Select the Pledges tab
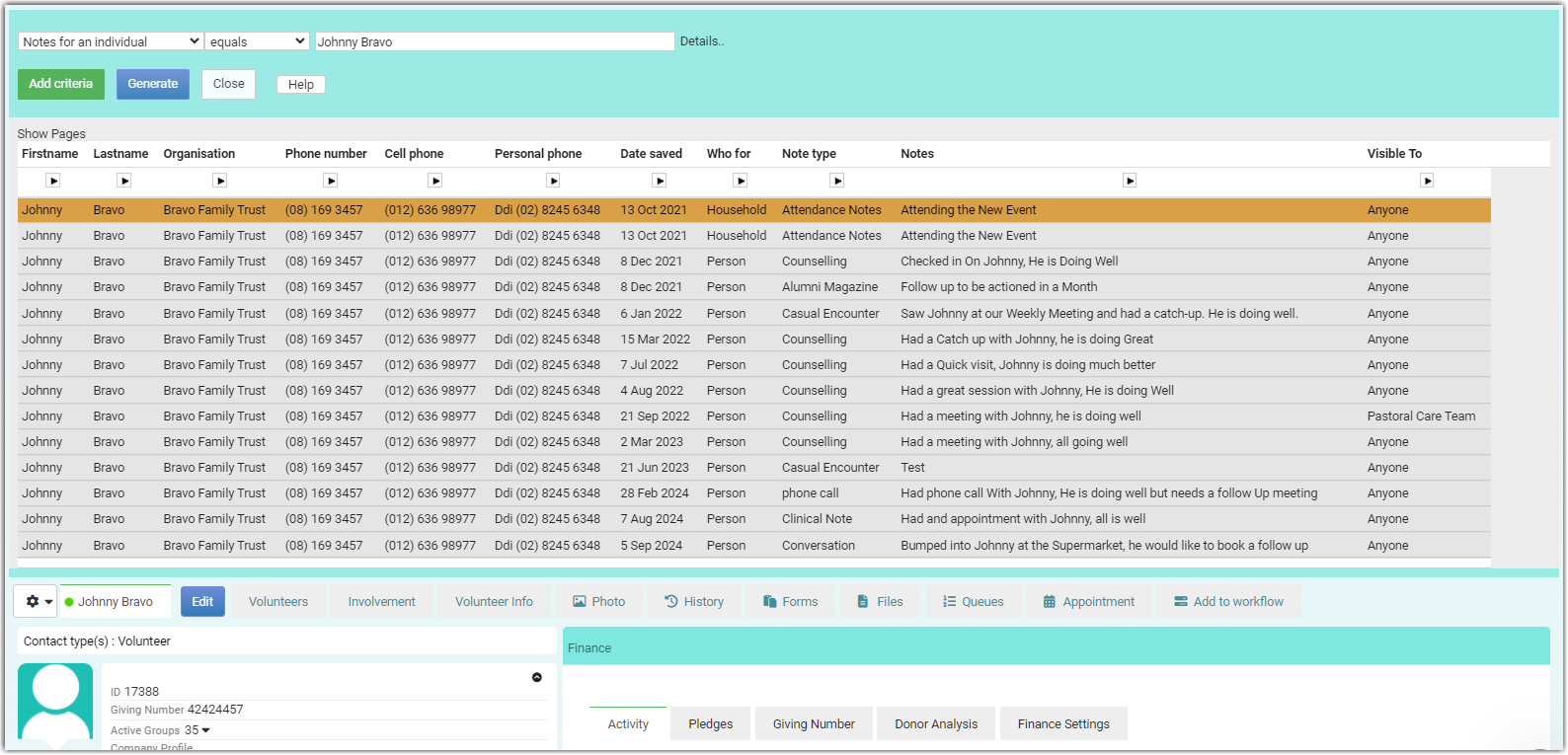This screenshot has height=755, width=1568. [x=711, y=723]
